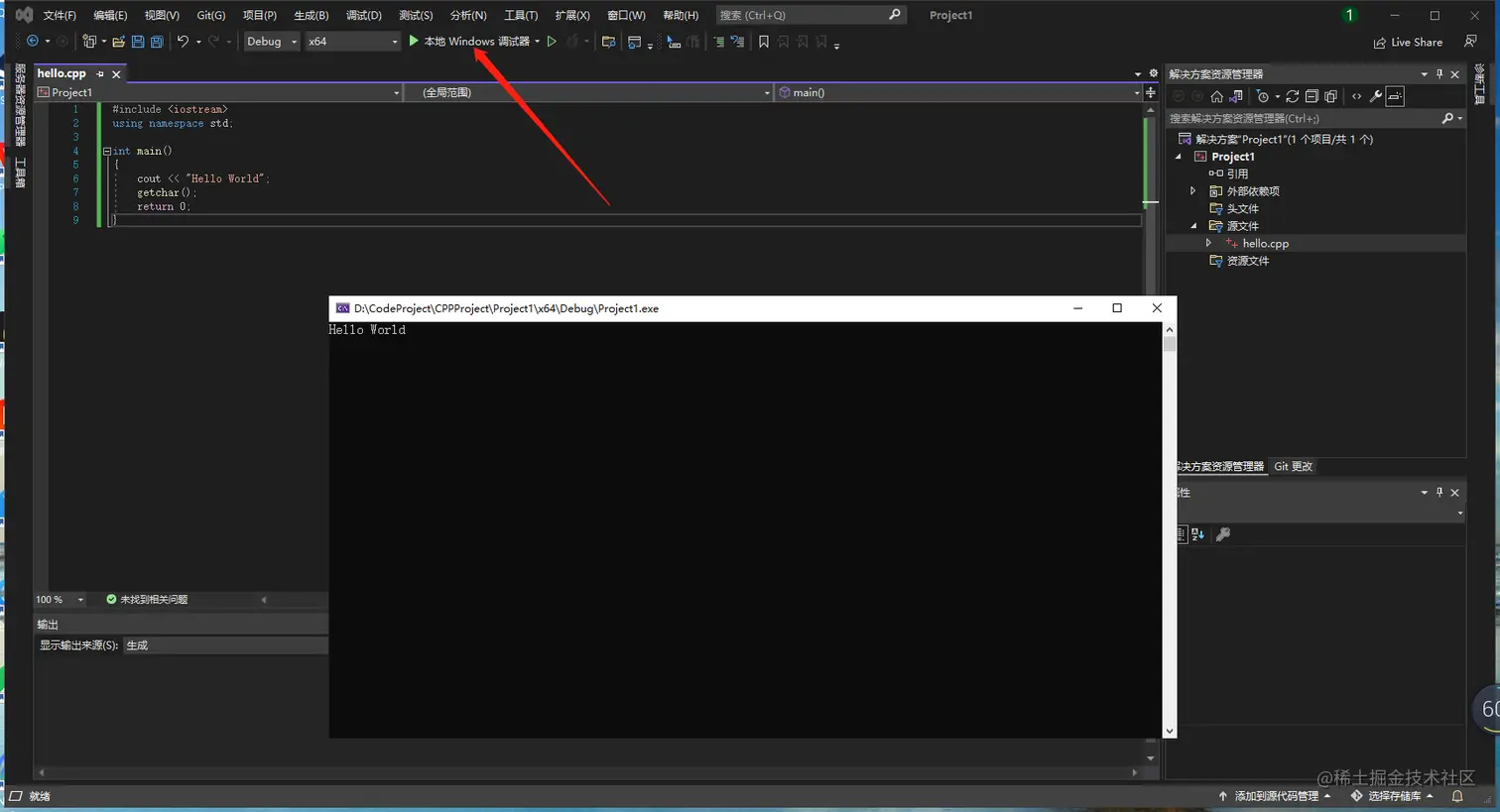The width and height of the screenshot is (1500, 812).
Task: Select the 资源文件 folder in Solution Explorer
Action: (1248, 261)
